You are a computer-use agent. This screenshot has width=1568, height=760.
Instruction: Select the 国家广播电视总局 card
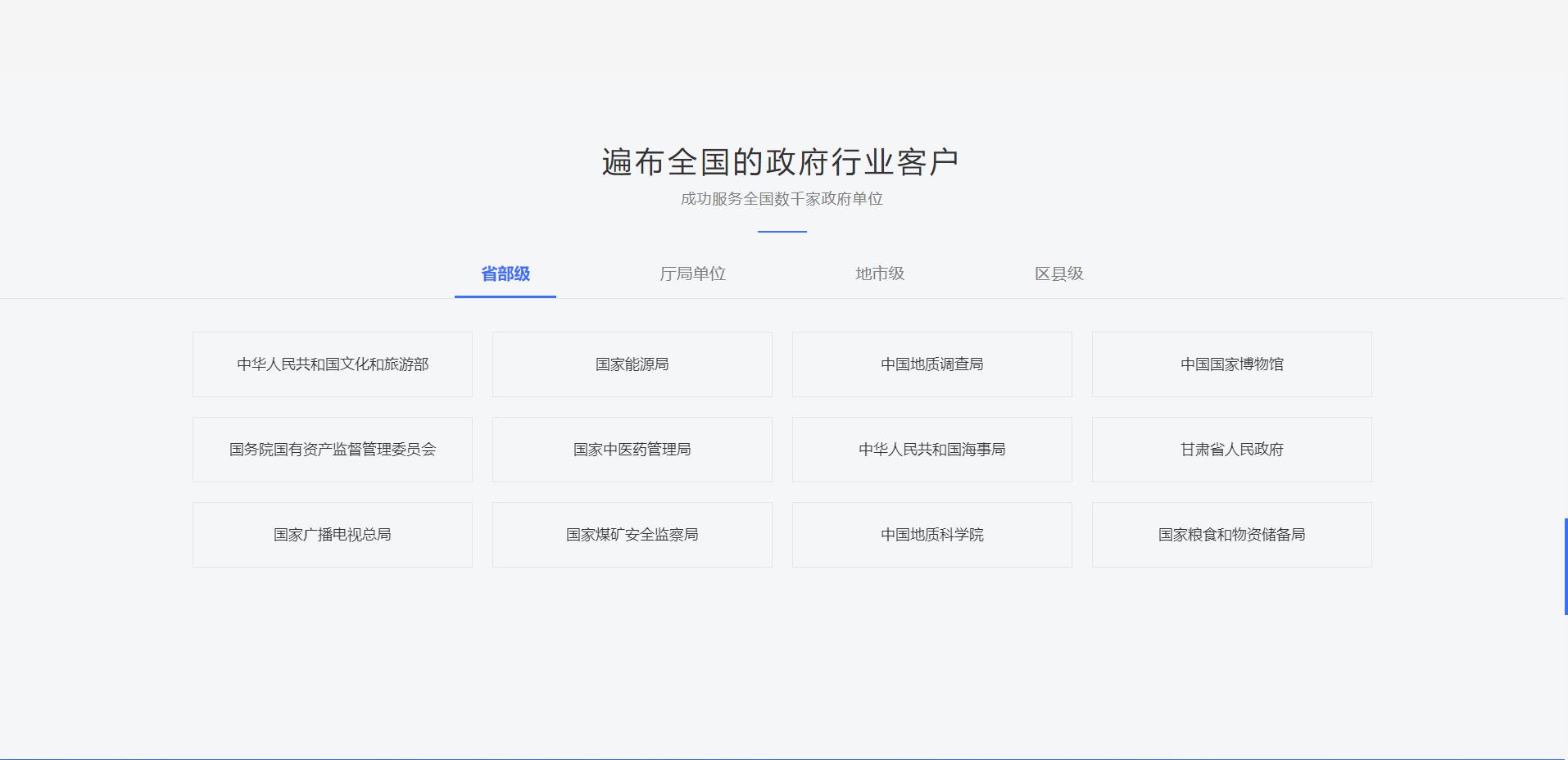tap(333, 535)
